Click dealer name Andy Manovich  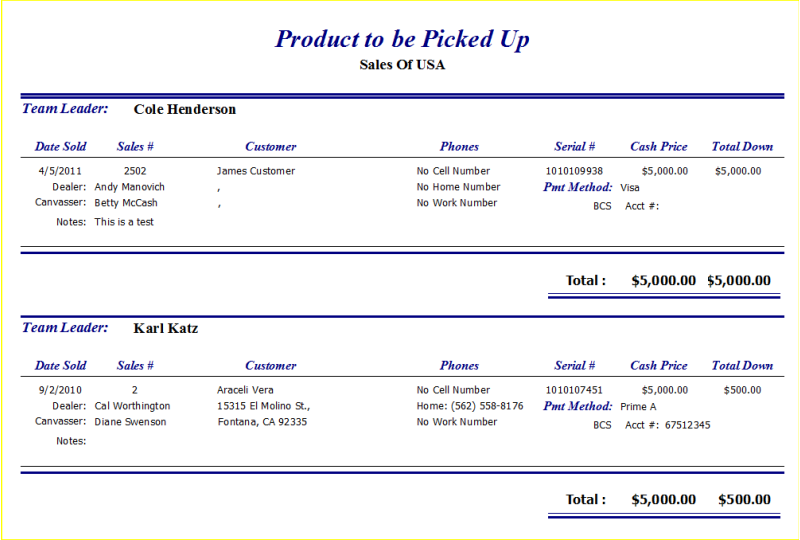(130, 187)
